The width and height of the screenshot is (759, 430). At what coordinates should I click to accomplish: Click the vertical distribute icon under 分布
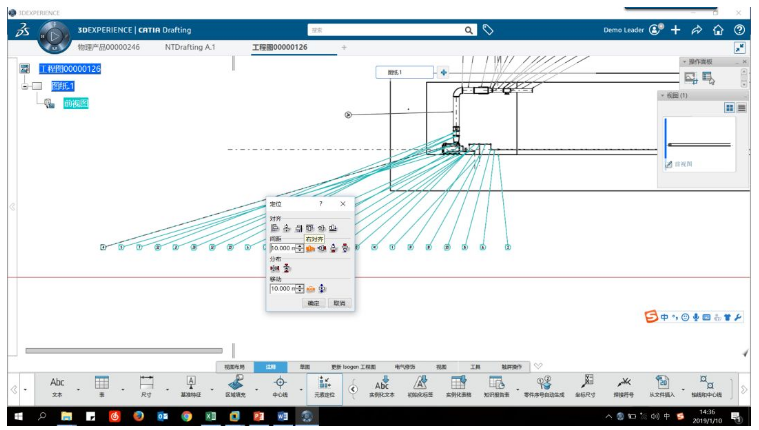pyautogui.click(x=287, y=268)
